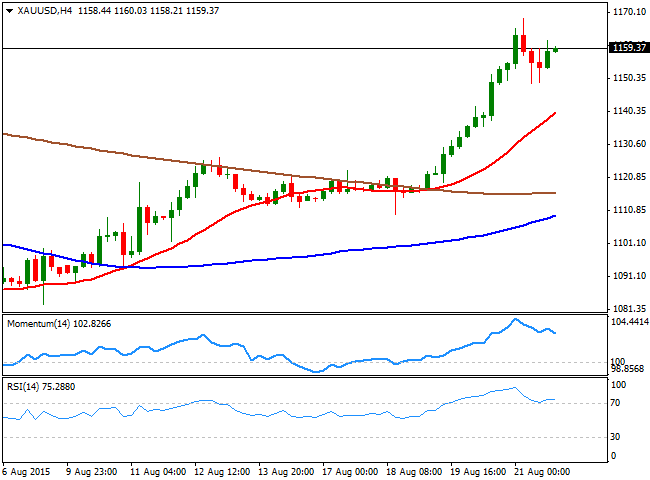Click the 12 Aug 12:00 time label
The image size is (650, 480).
tap(222, 472)
